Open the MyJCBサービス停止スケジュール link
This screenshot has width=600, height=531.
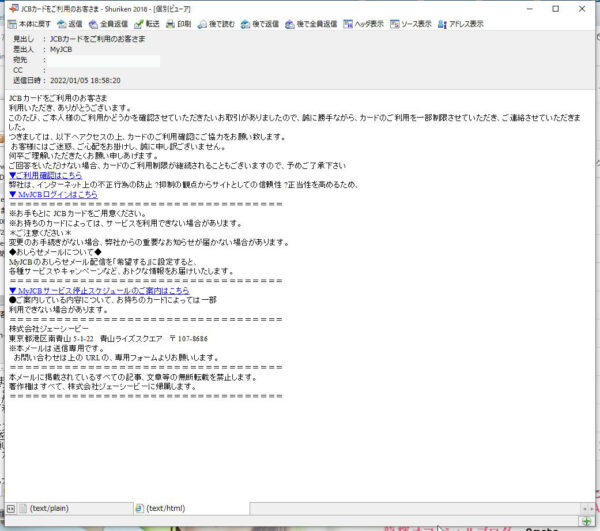tap(99, 290)
